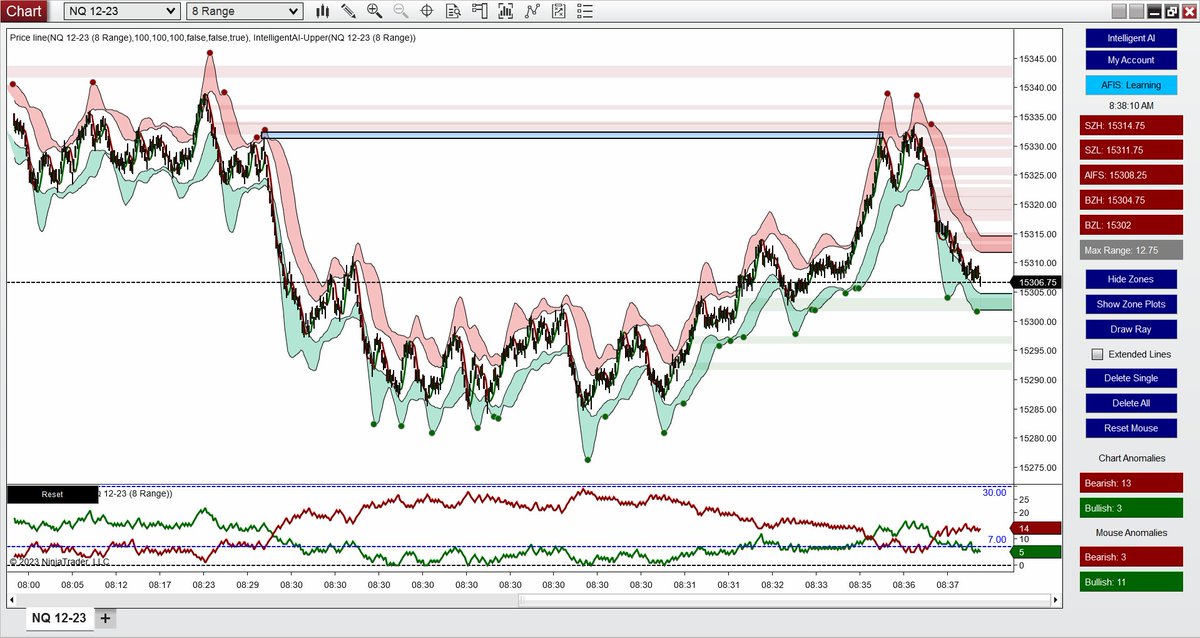Click the Mouse Anomalies heading
Screen dimensions: 1200x638
click(x=1131, y=533)
